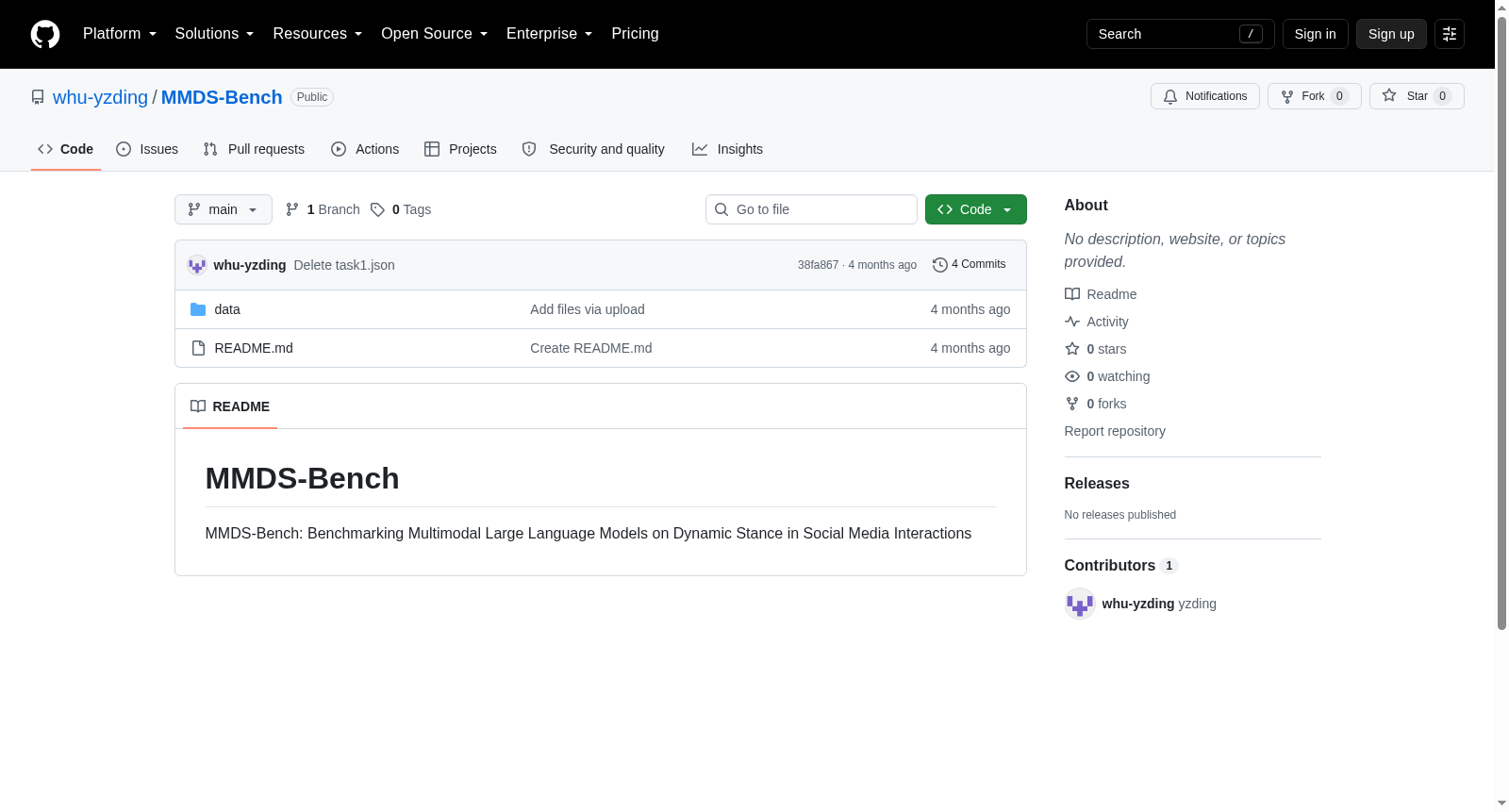Image resolution: width=1509 pixels, height=812 pixels.
Task: Open the Delete task1.json commit message
Action: coord(344,265)
